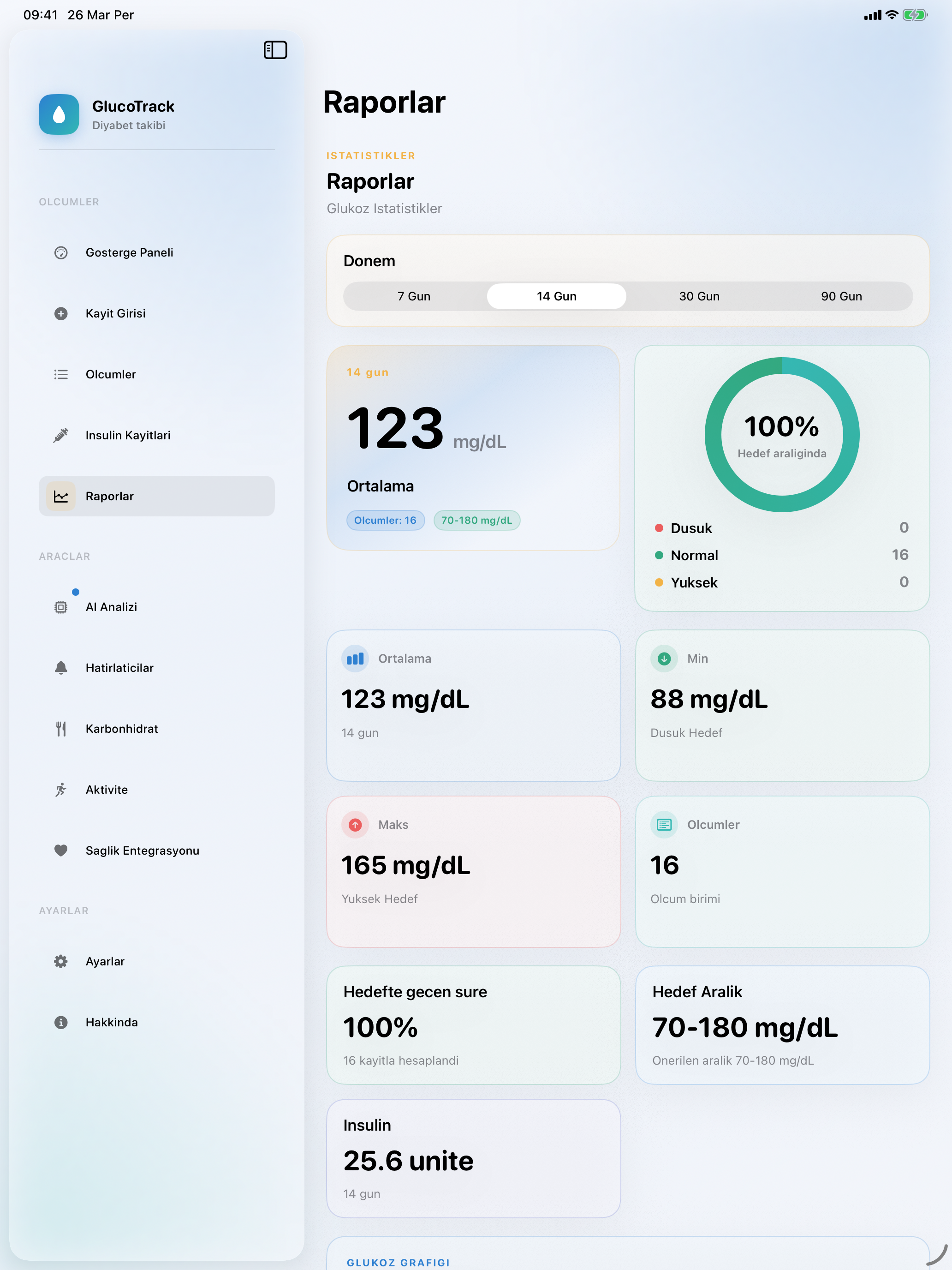
Task: Open Insulin Kayitlari in the sidebar
Action: click(157, 435)
